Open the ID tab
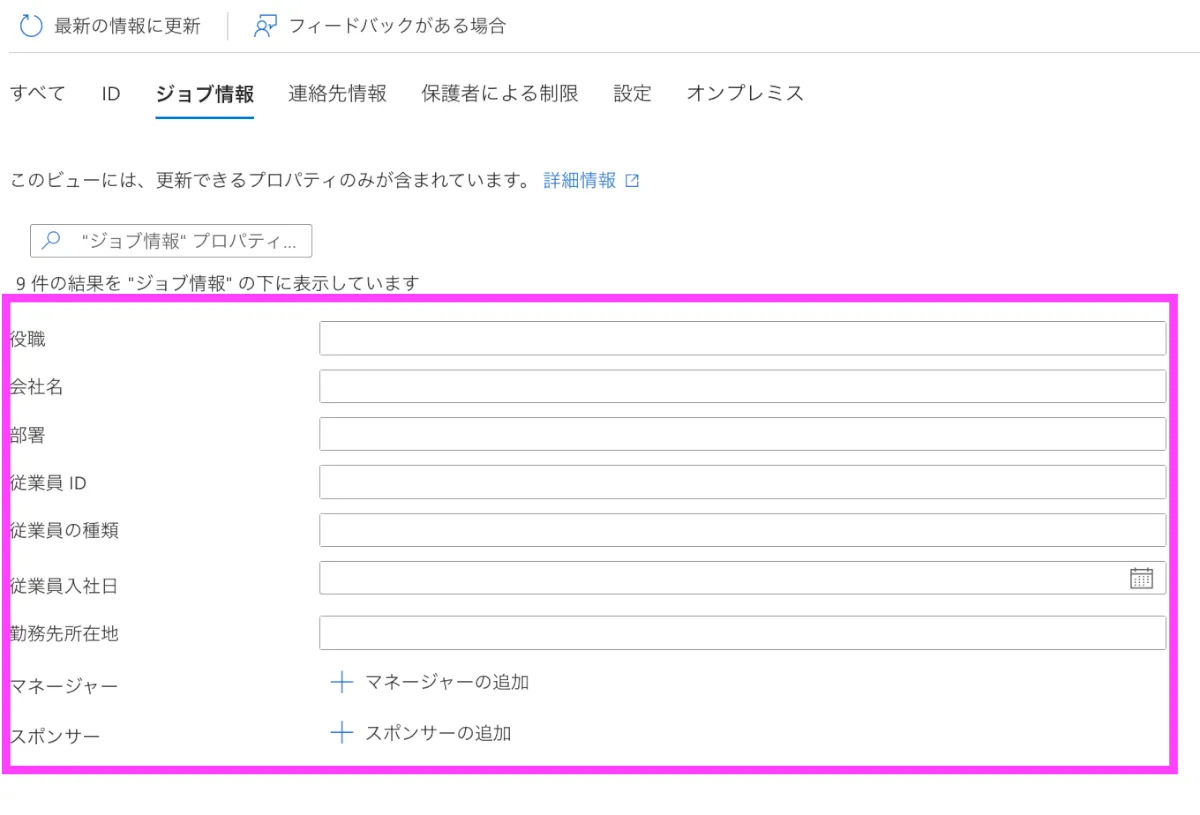 [x=110, y=94]
